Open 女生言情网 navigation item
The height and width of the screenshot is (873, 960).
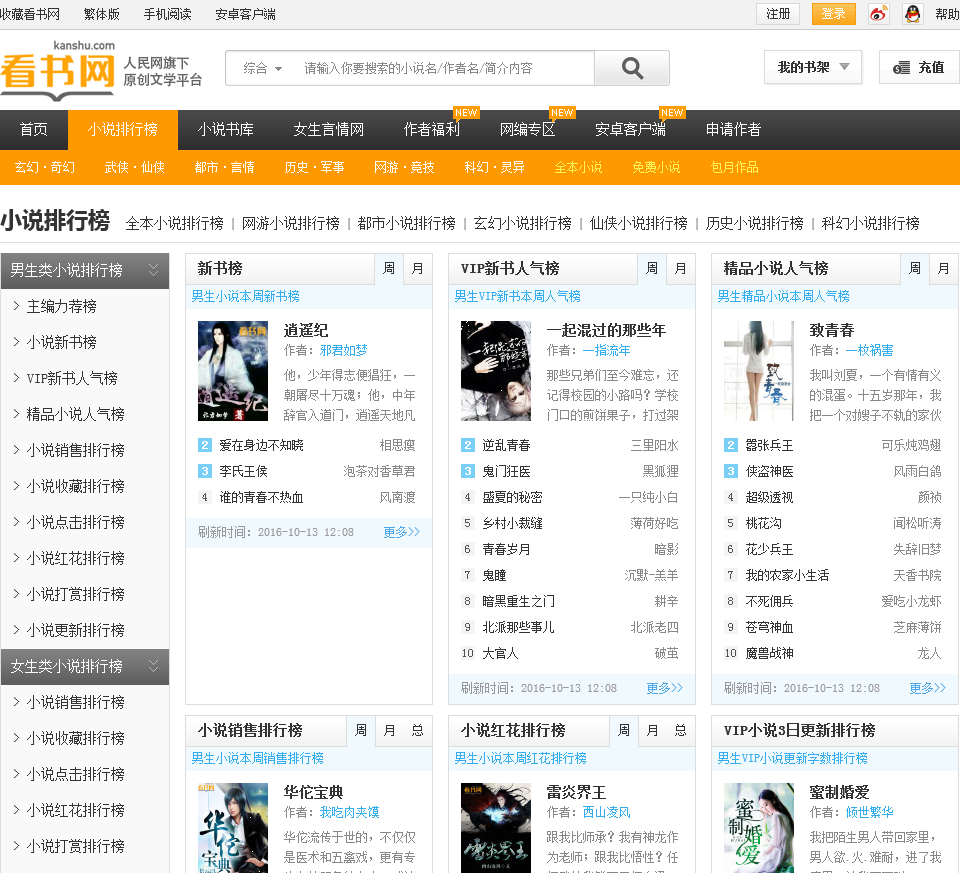point(329,130)
